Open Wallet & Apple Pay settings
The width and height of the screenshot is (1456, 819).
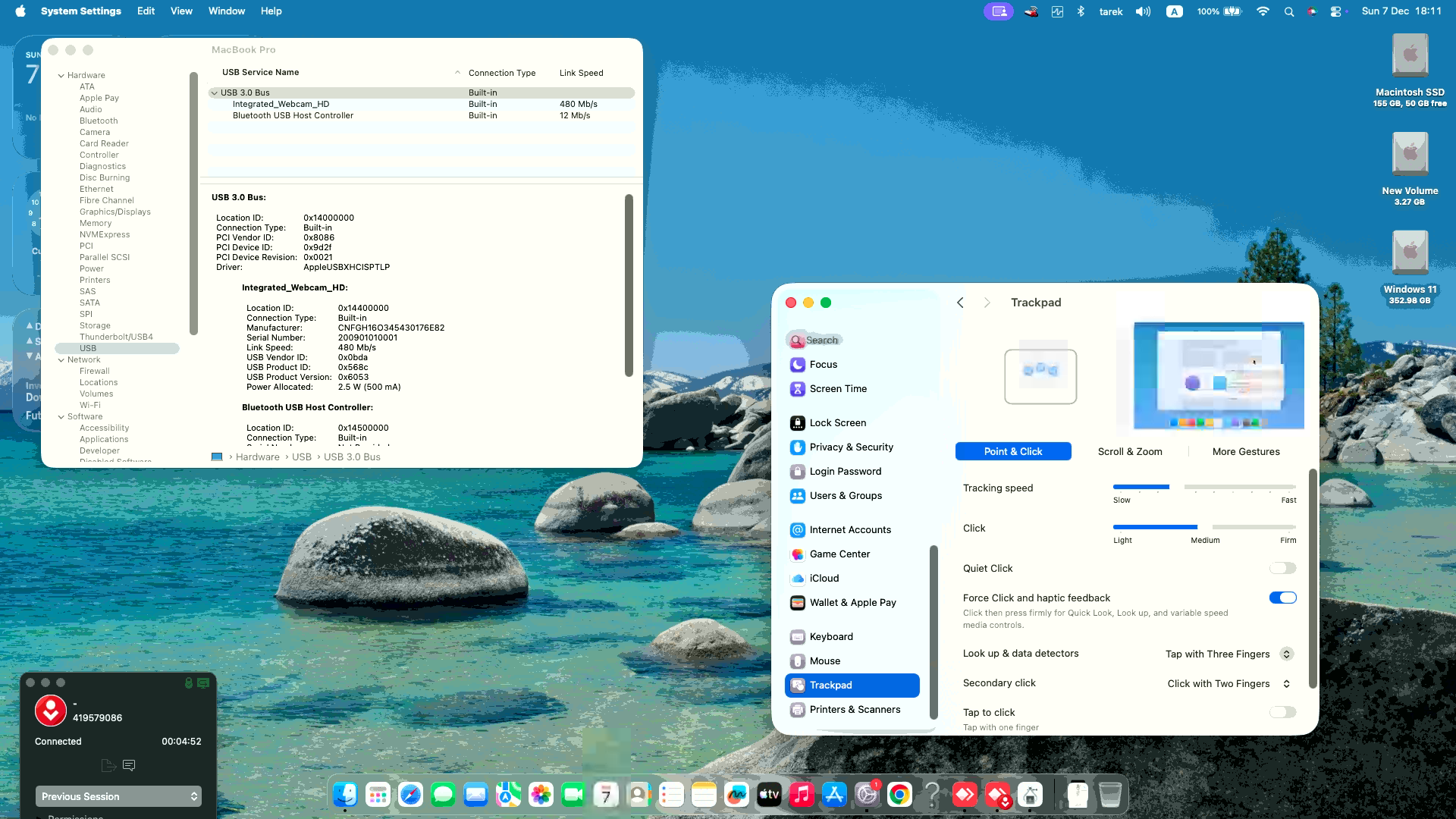pos(852,603)
